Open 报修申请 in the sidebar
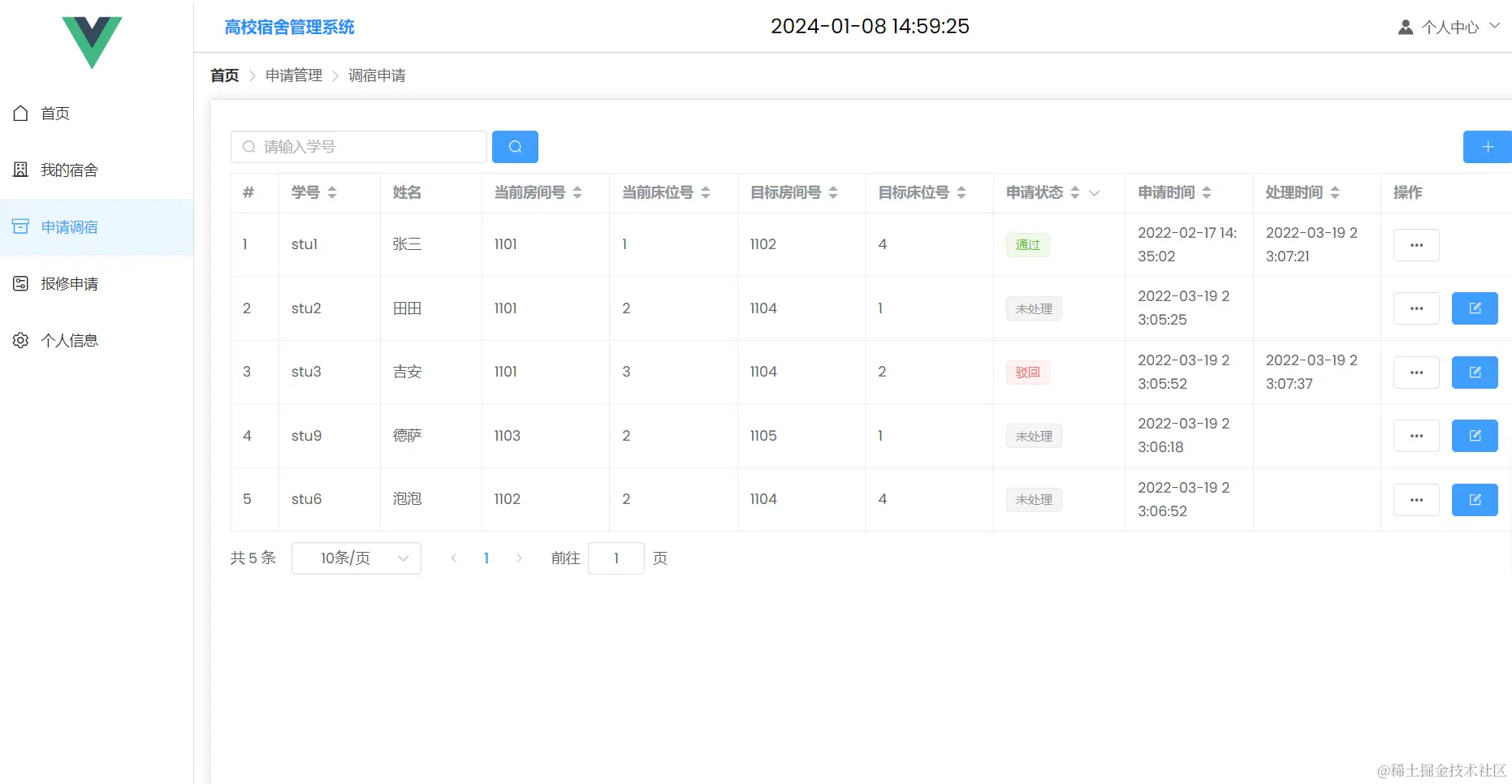Image resolution: width=1512 pixels, height=784 pixels. [x=97, y=284]
